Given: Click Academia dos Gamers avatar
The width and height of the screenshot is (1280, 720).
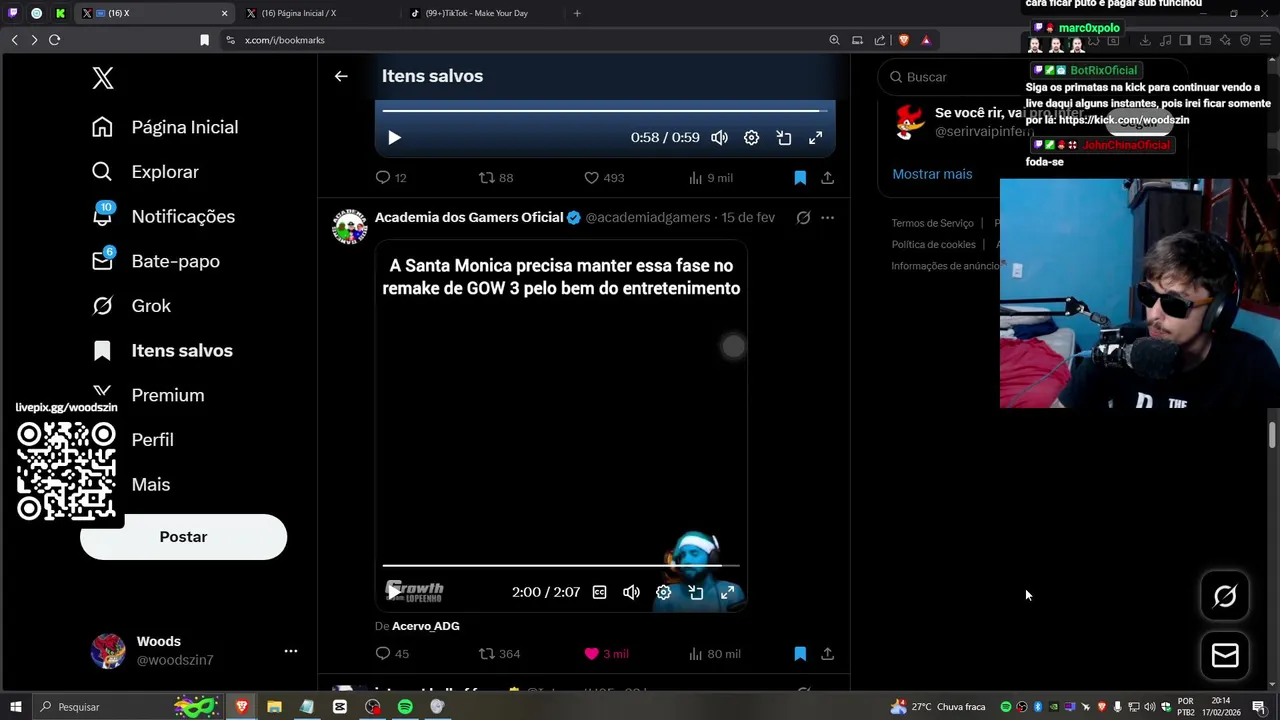Looking at the screenshot, I should pos(349,227).
